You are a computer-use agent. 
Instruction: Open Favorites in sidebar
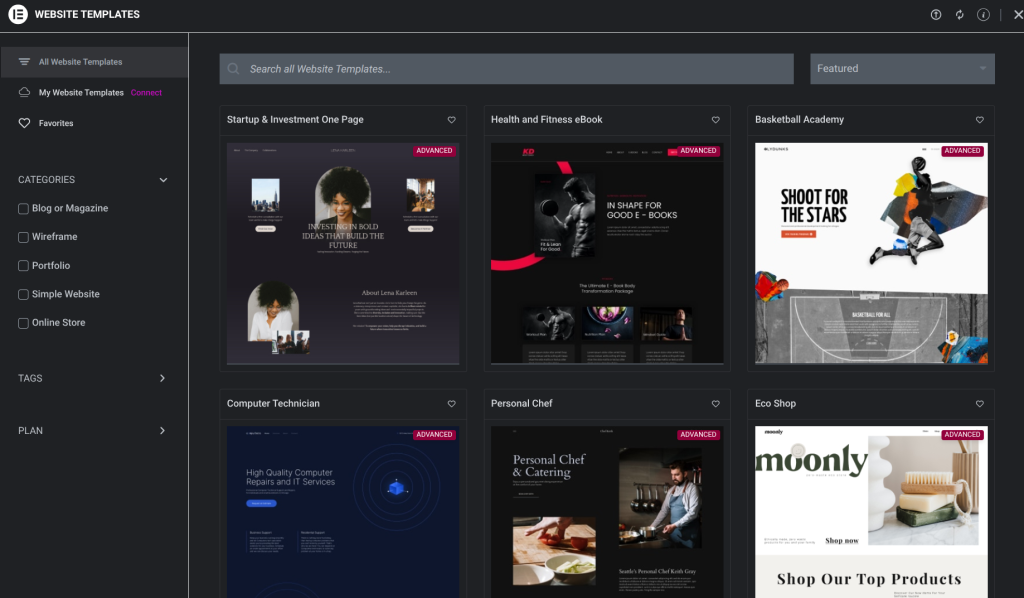coord(56,123)
